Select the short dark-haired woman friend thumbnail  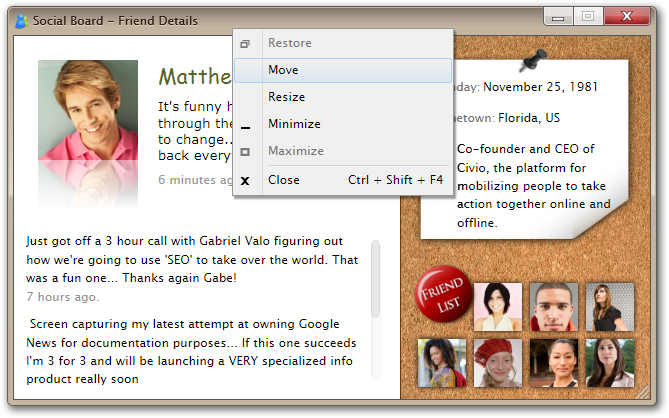(497, 306)
